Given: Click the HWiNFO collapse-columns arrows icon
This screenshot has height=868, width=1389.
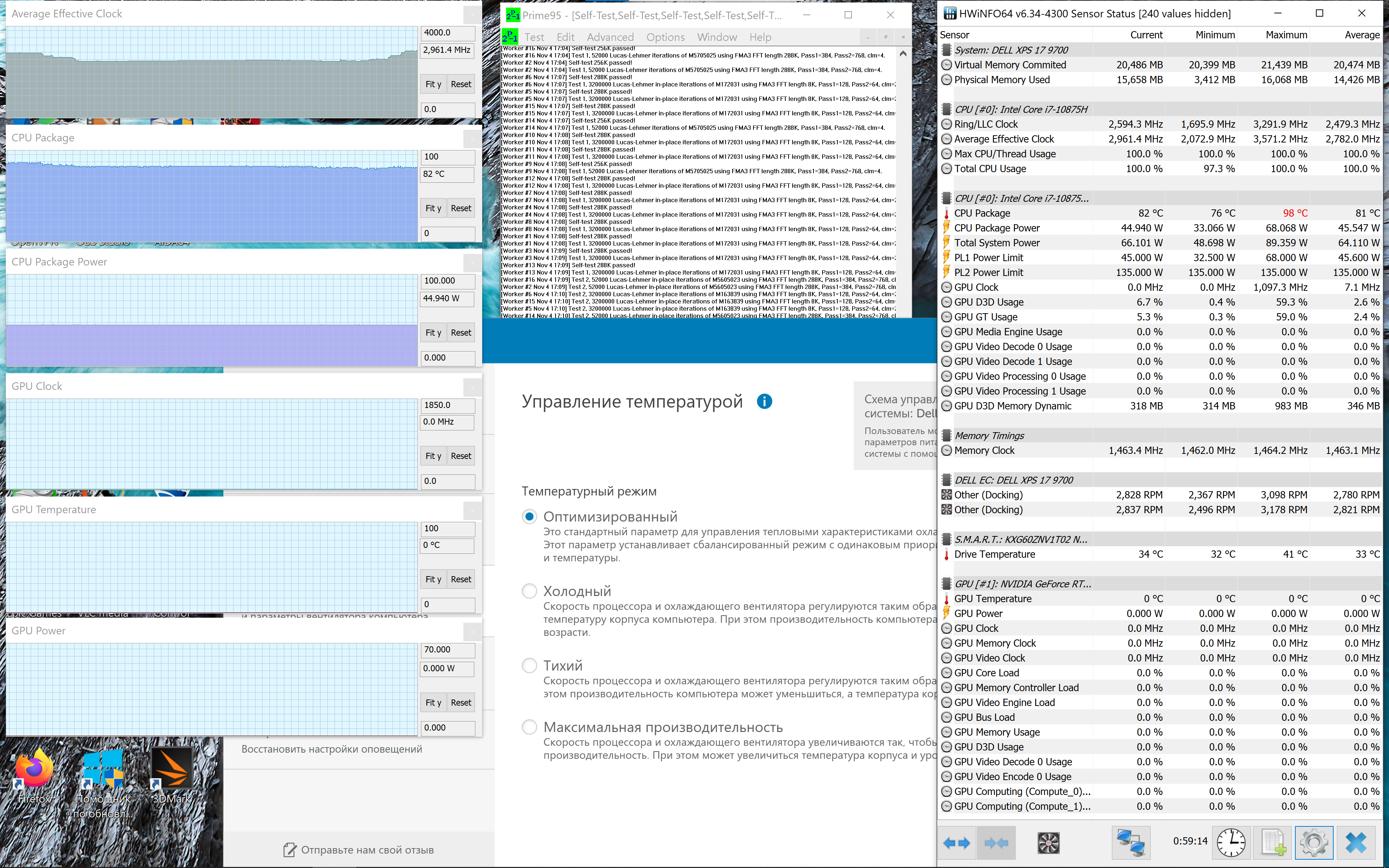Looking at the screenshot, I should coord(996,843).
